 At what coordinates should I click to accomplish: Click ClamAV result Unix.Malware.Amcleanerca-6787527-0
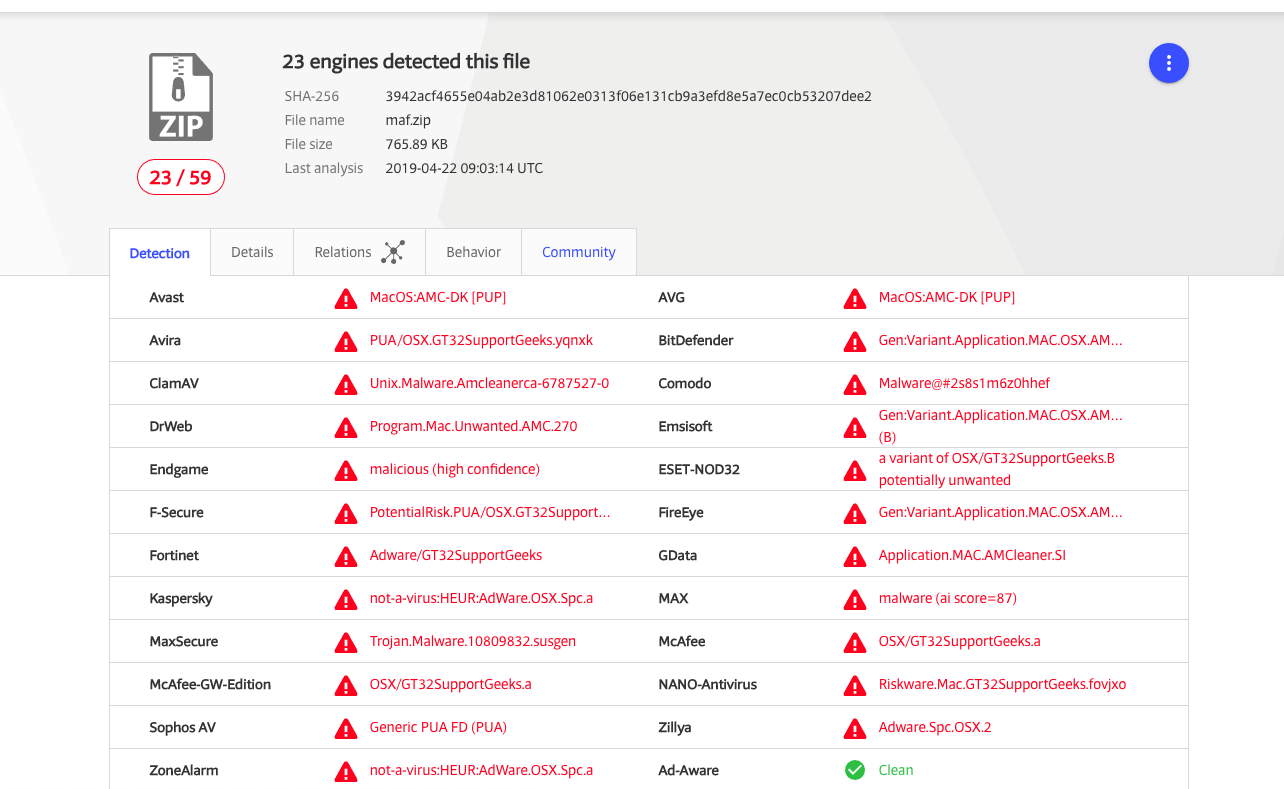[489, 383]
